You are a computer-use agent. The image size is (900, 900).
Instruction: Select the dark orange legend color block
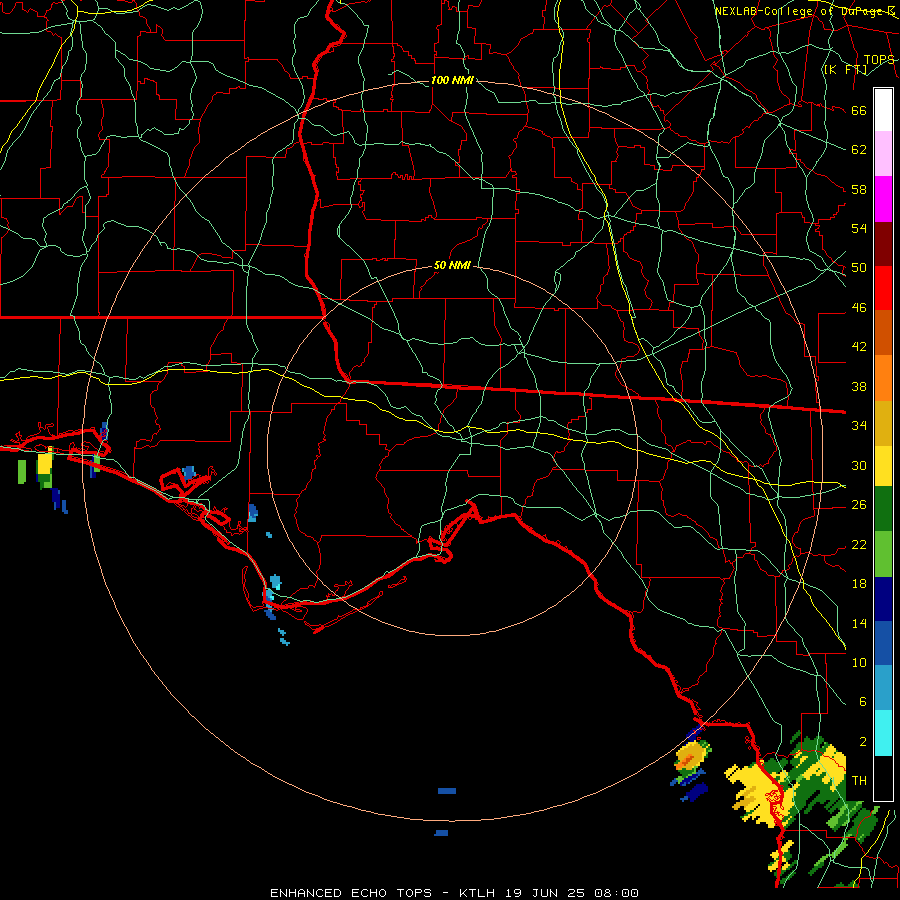pyautogui.click(x=883, y=333)
